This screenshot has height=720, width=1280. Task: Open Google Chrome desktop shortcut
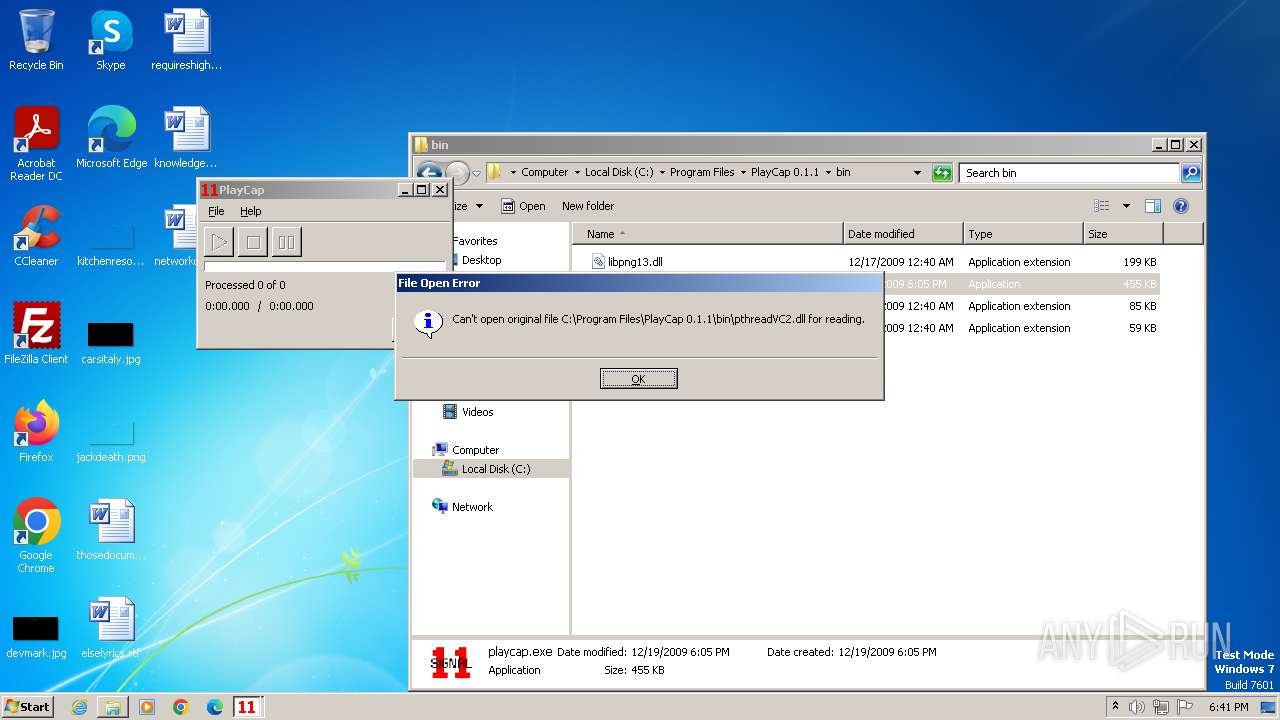[36, 537]
